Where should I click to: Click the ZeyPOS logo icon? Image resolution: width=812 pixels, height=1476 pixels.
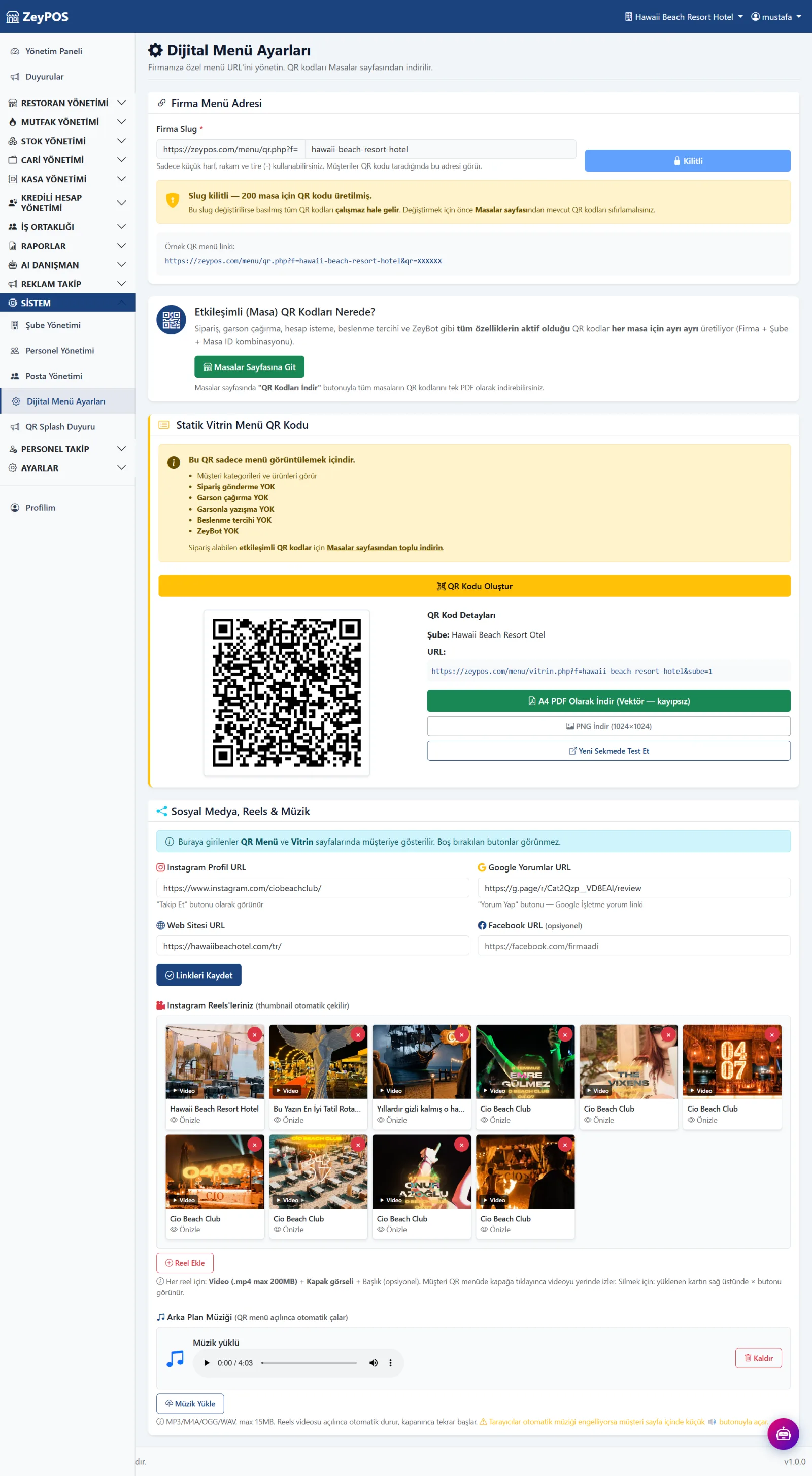[x=13, y=17]
